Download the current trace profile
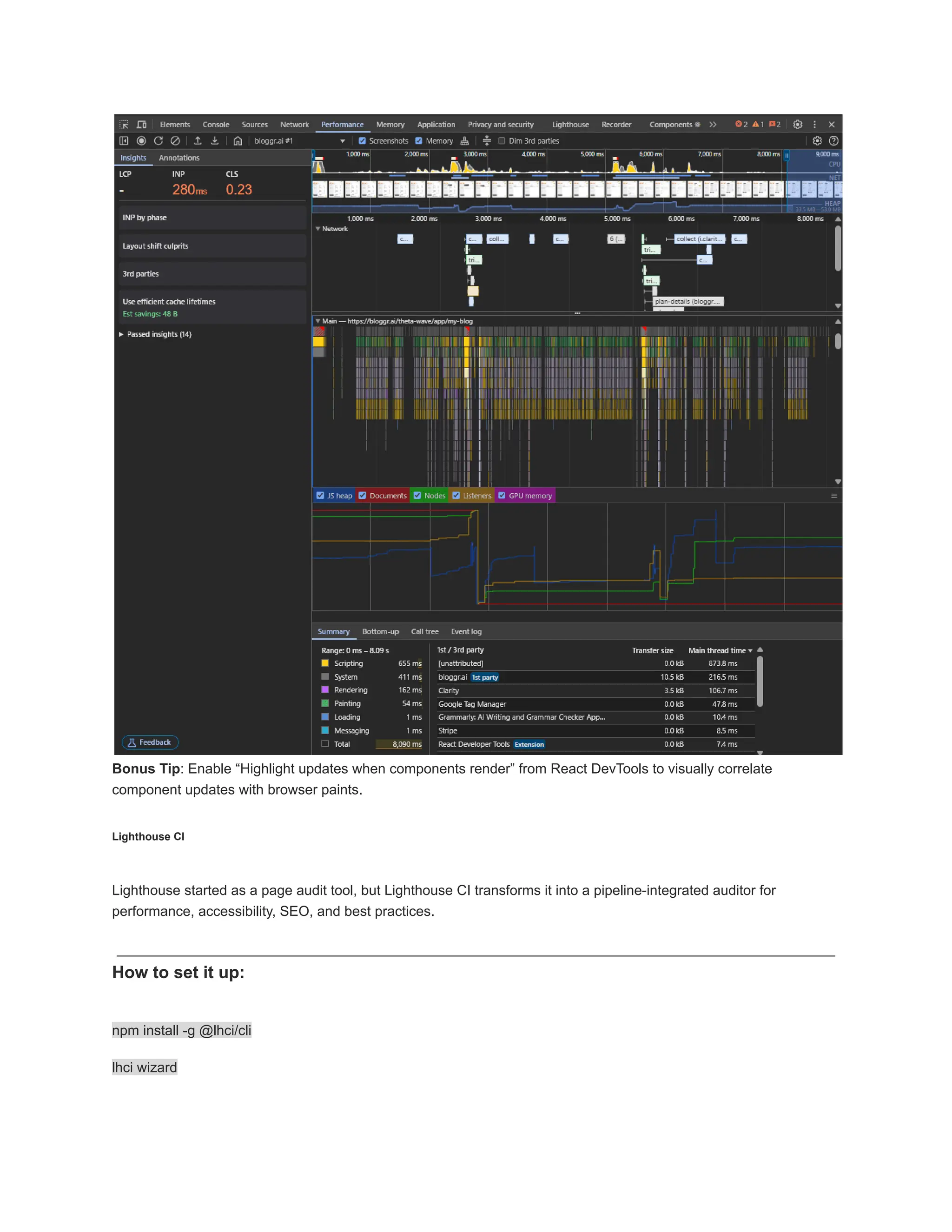This screenshot has width=952, height=1232. coord(215,140)
